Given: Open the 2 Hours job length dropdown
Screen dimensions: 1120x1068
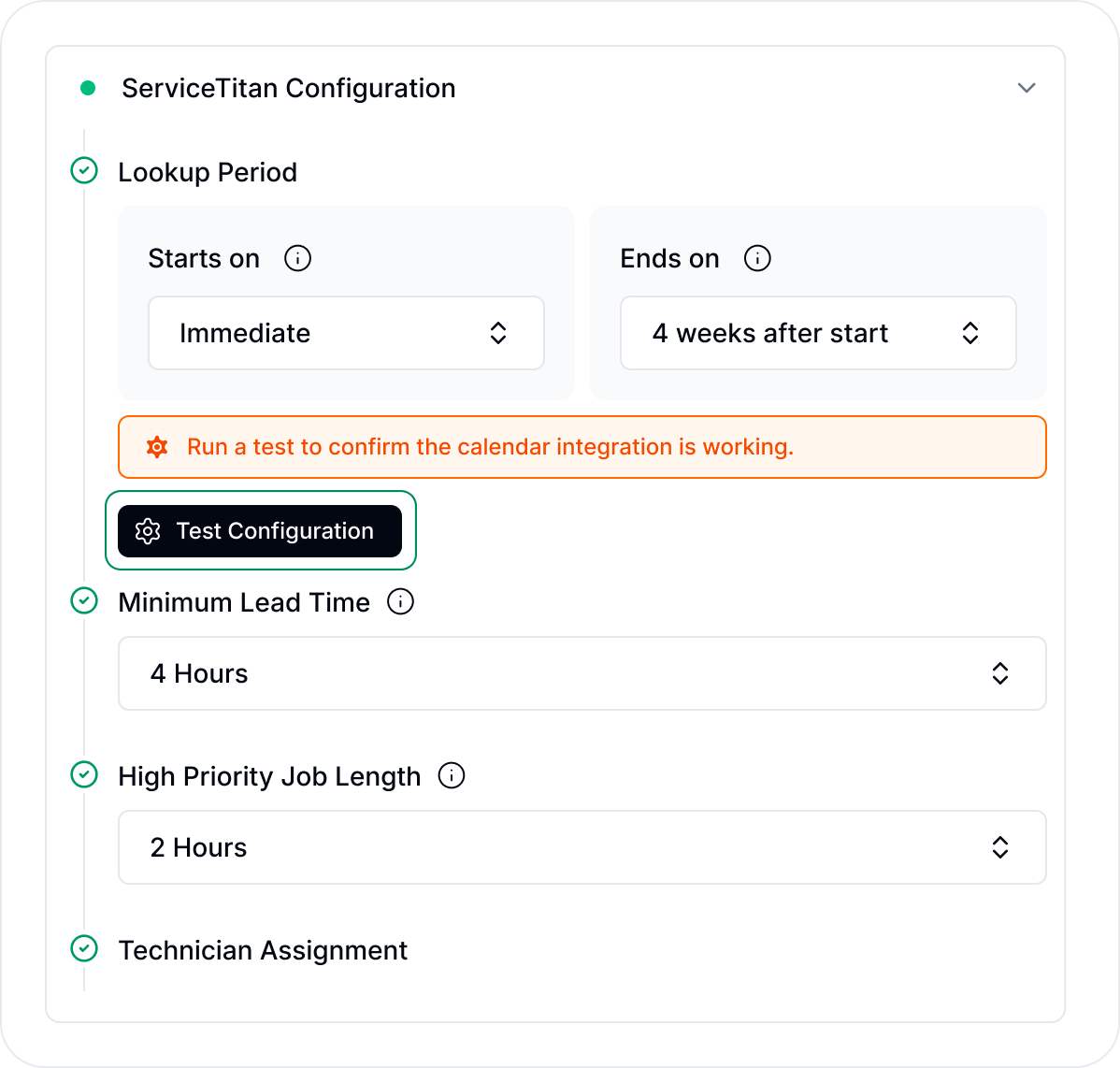Looking at the screenshot, I should pos(582,847).
